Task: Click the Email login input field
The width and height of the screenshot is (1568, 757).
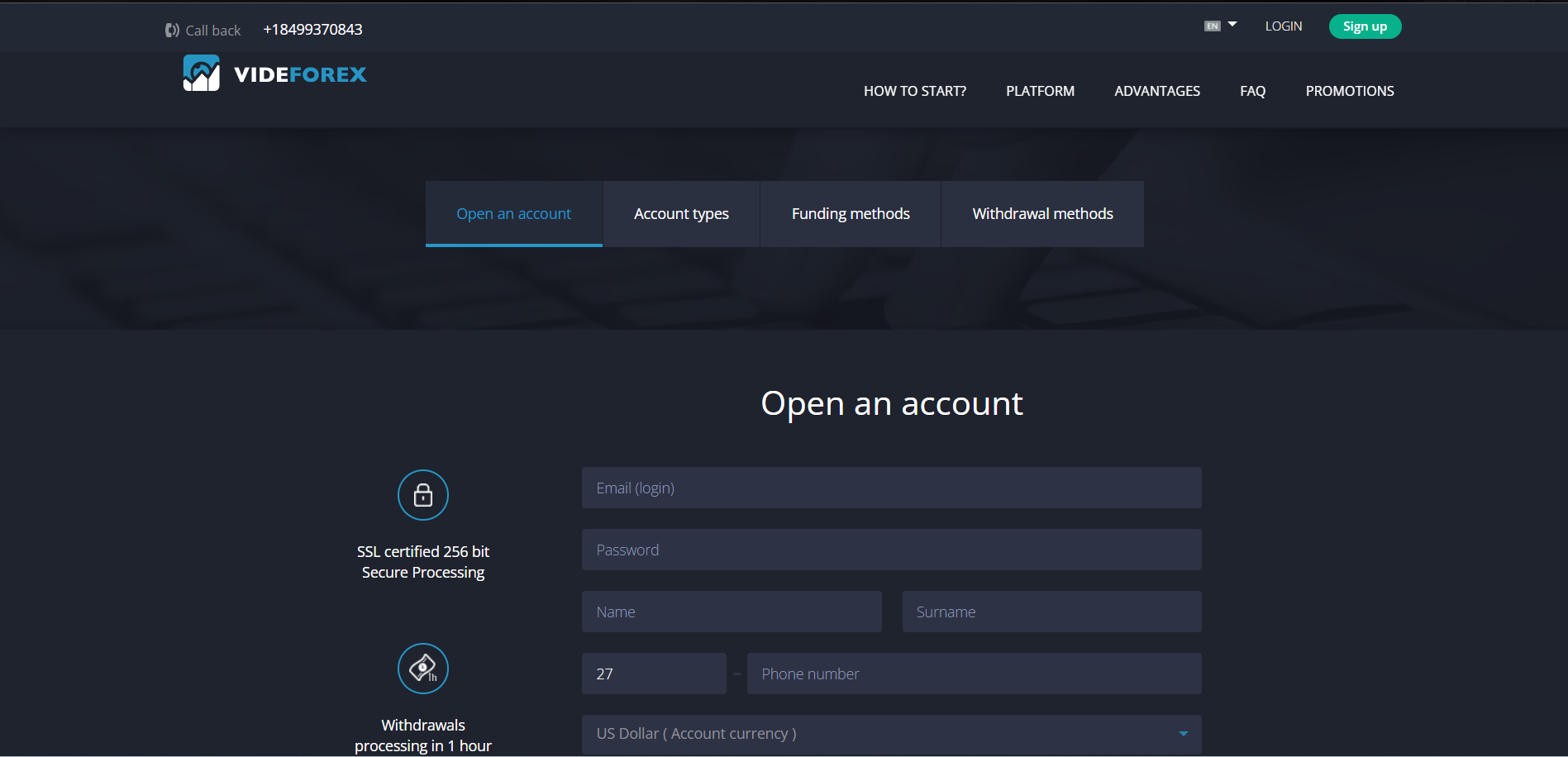Action: 891,488
